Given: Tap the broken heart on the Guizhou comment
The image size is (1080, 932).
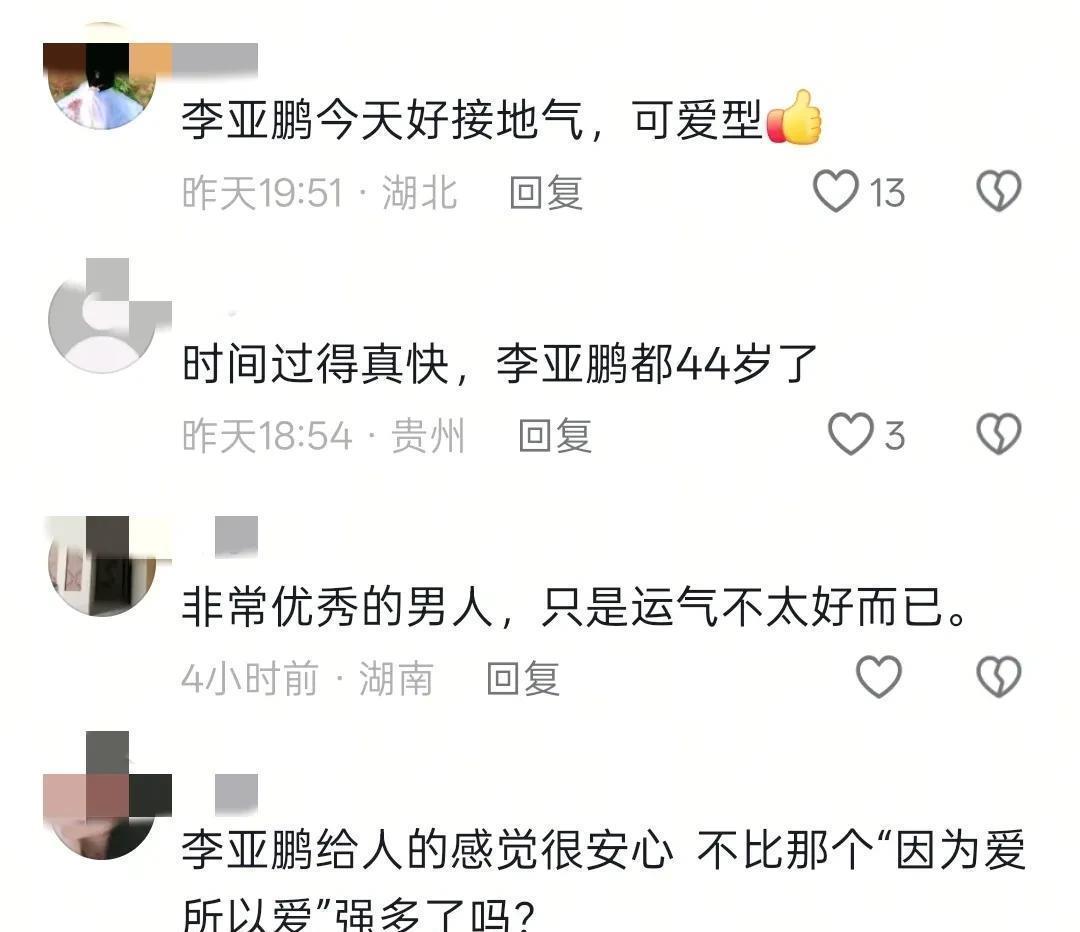Looking at the screenshot, I should point(999,434).
